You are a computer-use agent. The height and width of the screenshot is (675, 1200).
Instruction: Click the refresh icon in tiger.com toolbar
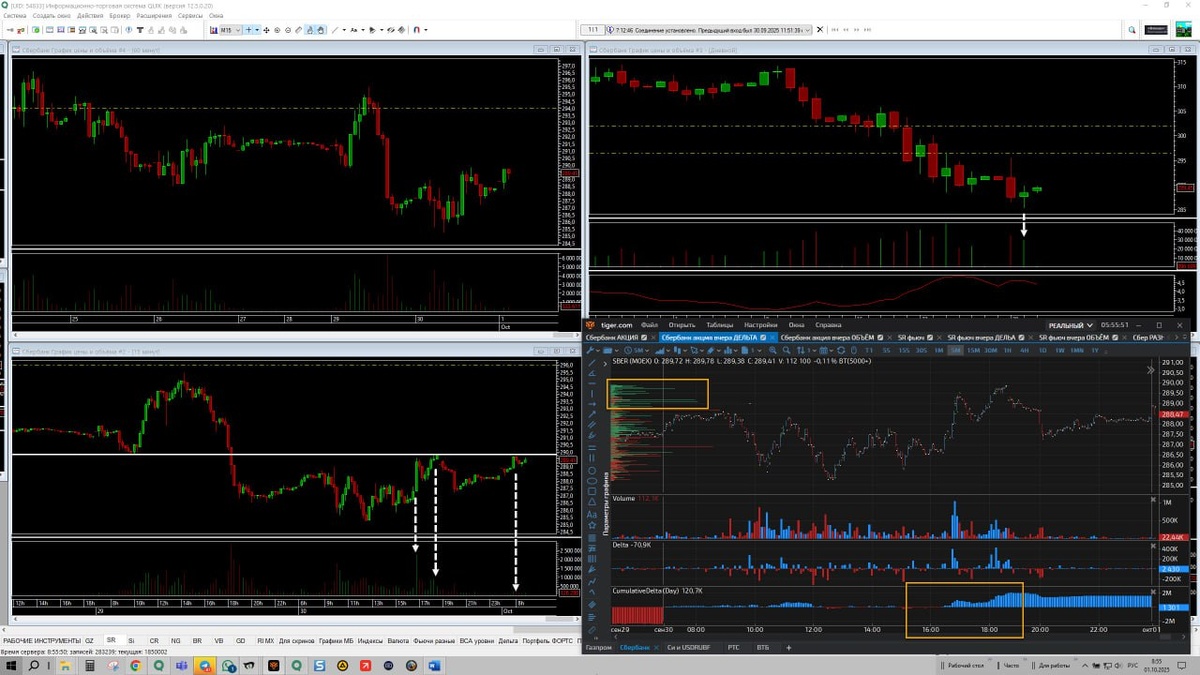point(840,351)
